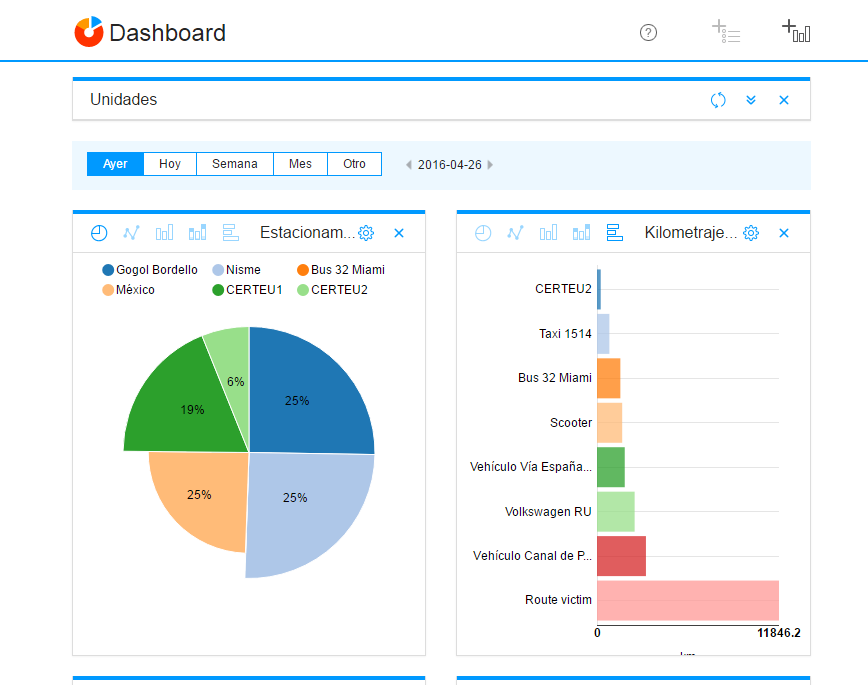Choose horizontal bar chart in Estacionamiento panel
Viewport: 868px width, 686px height.
[231, 233]
